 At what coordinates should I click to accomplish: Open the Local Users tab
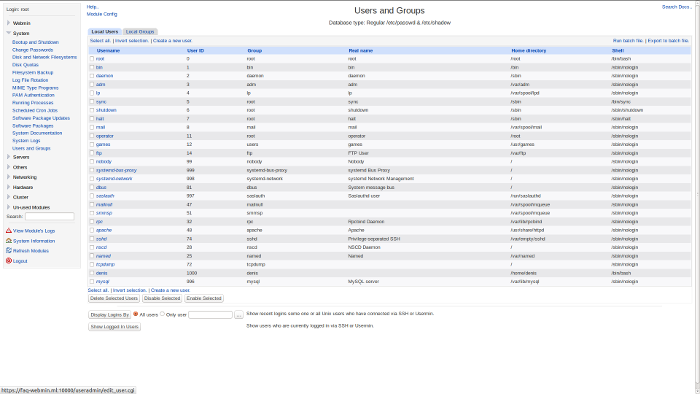[105, 32]
